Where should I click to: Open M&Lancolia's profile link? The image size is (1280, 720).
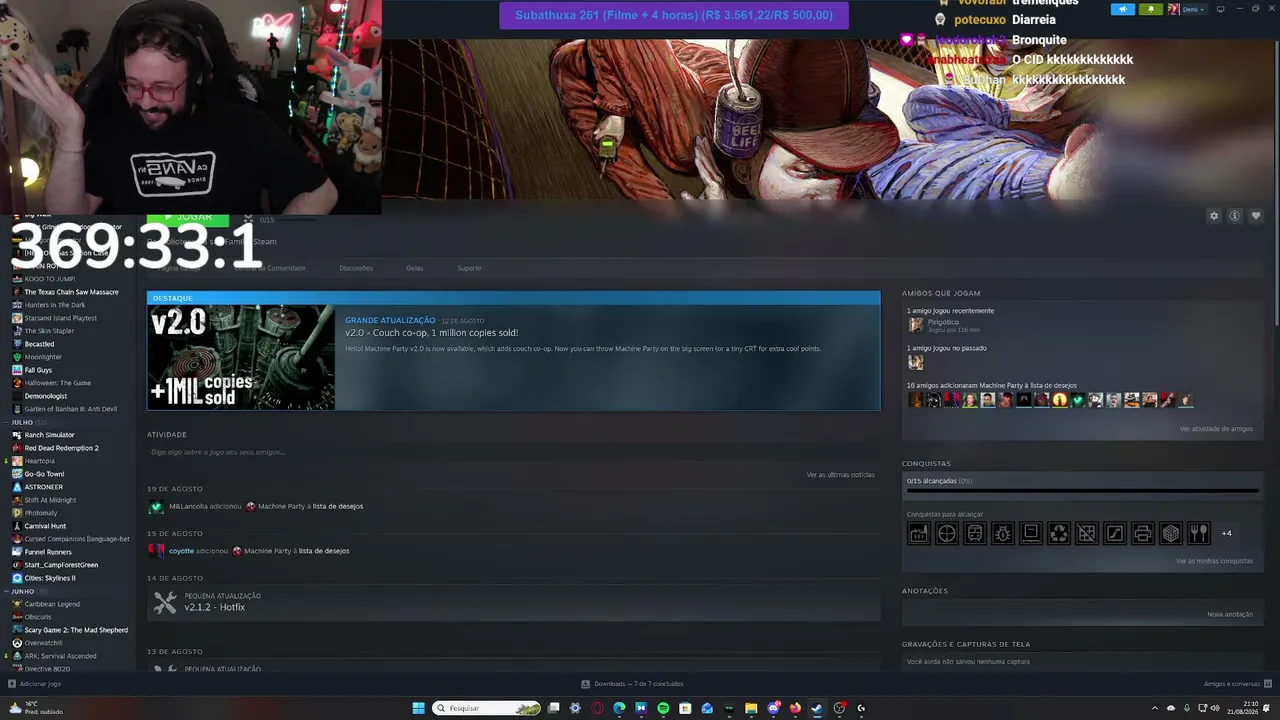(188, 506)
